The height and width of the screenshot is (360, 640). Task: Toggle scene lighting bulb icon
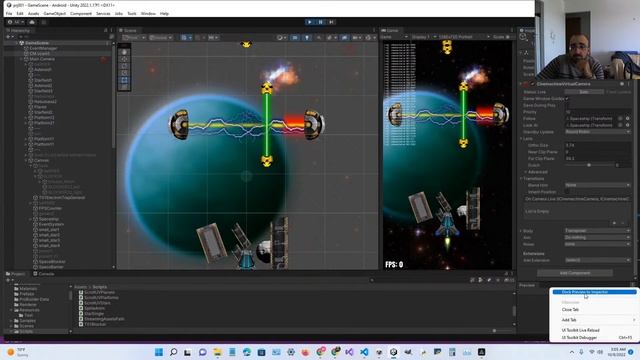[307, 38]
